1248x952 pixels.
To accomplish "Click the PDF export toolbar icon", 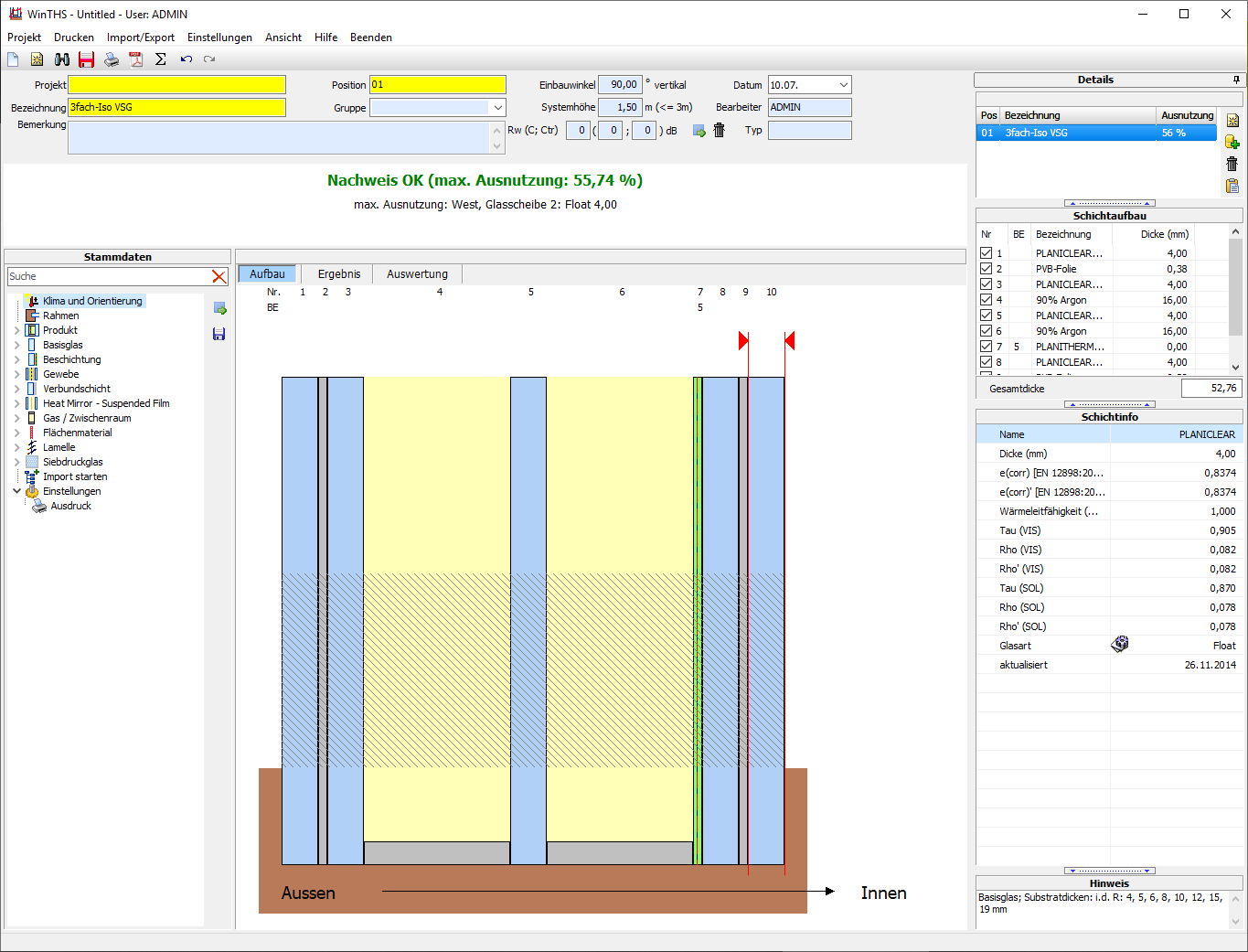I will (x=136, y=59).
